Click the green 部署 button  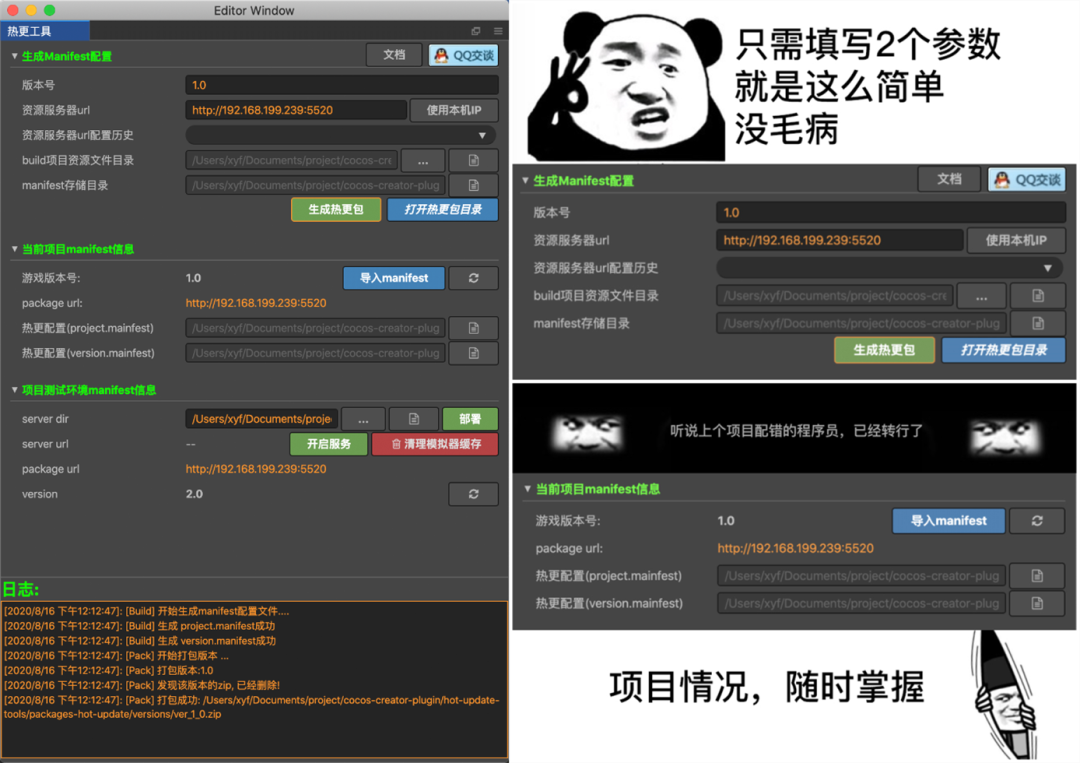(x=470, y=419)
